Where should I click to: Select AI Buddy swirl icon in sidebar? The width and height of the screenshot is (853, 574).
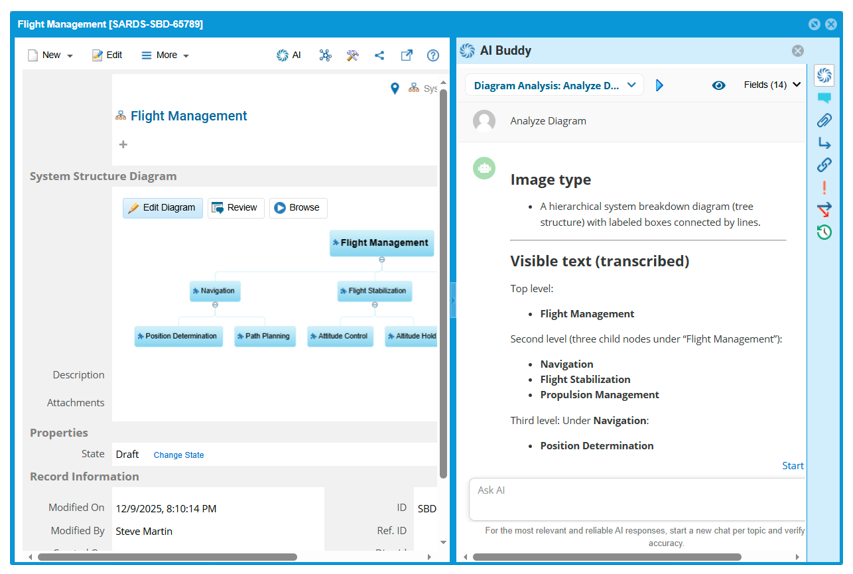(x=824, y=75)
